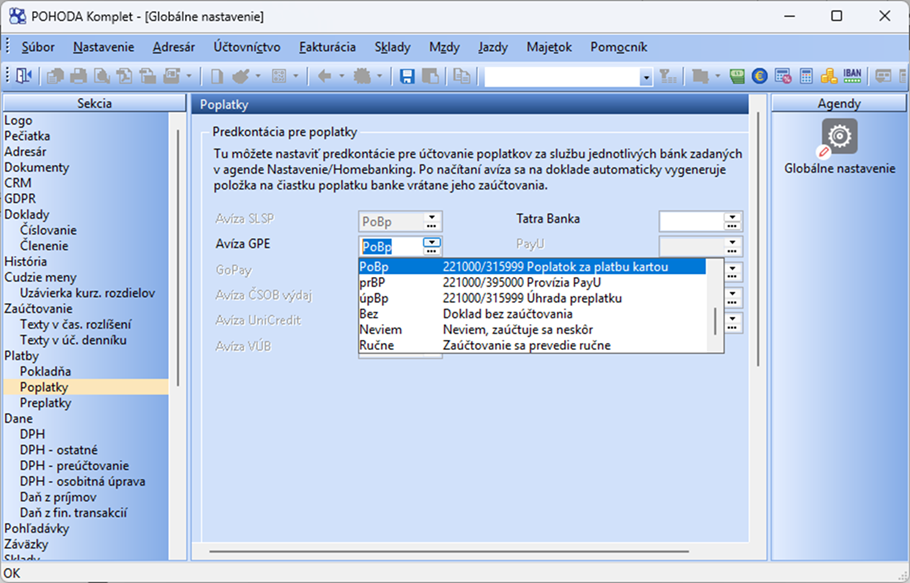Screen dimensions: 910x583
Task: Expand the toolbar search combo box arrow
Action: click(646, 77)
